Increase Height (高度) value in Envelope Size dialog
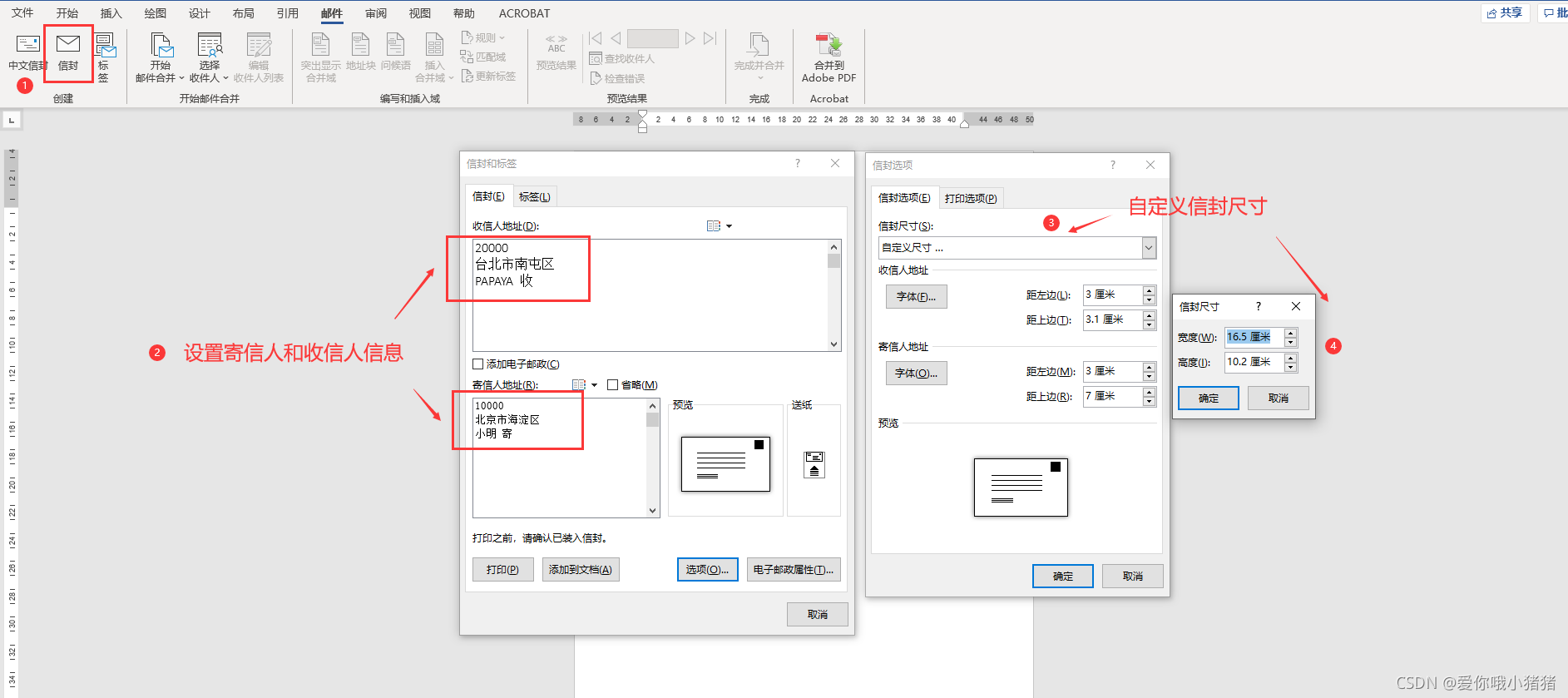This screenshot has height=698, width=1568. coord(1290,358)
